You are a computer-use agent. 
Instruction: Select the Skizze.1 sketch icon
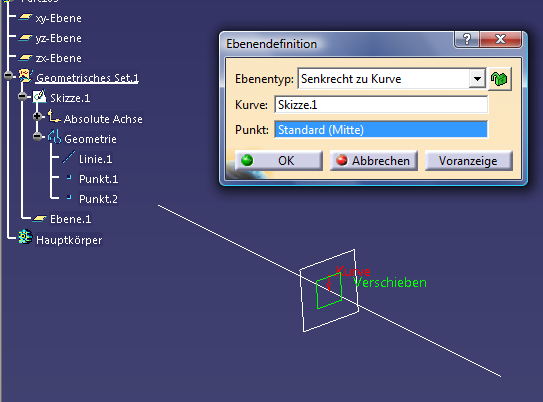click(39, 97)
